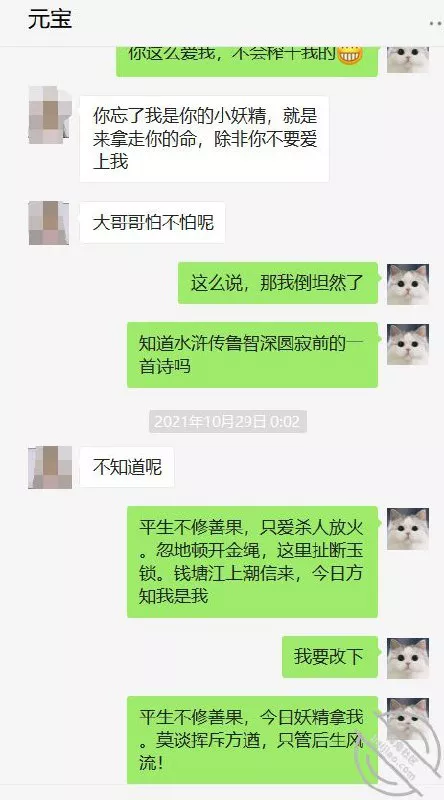Image resolution: width=444 pixels, height=800 pixels.
Task: Click the grinning emoji in top message
Action: coord(350,55)
